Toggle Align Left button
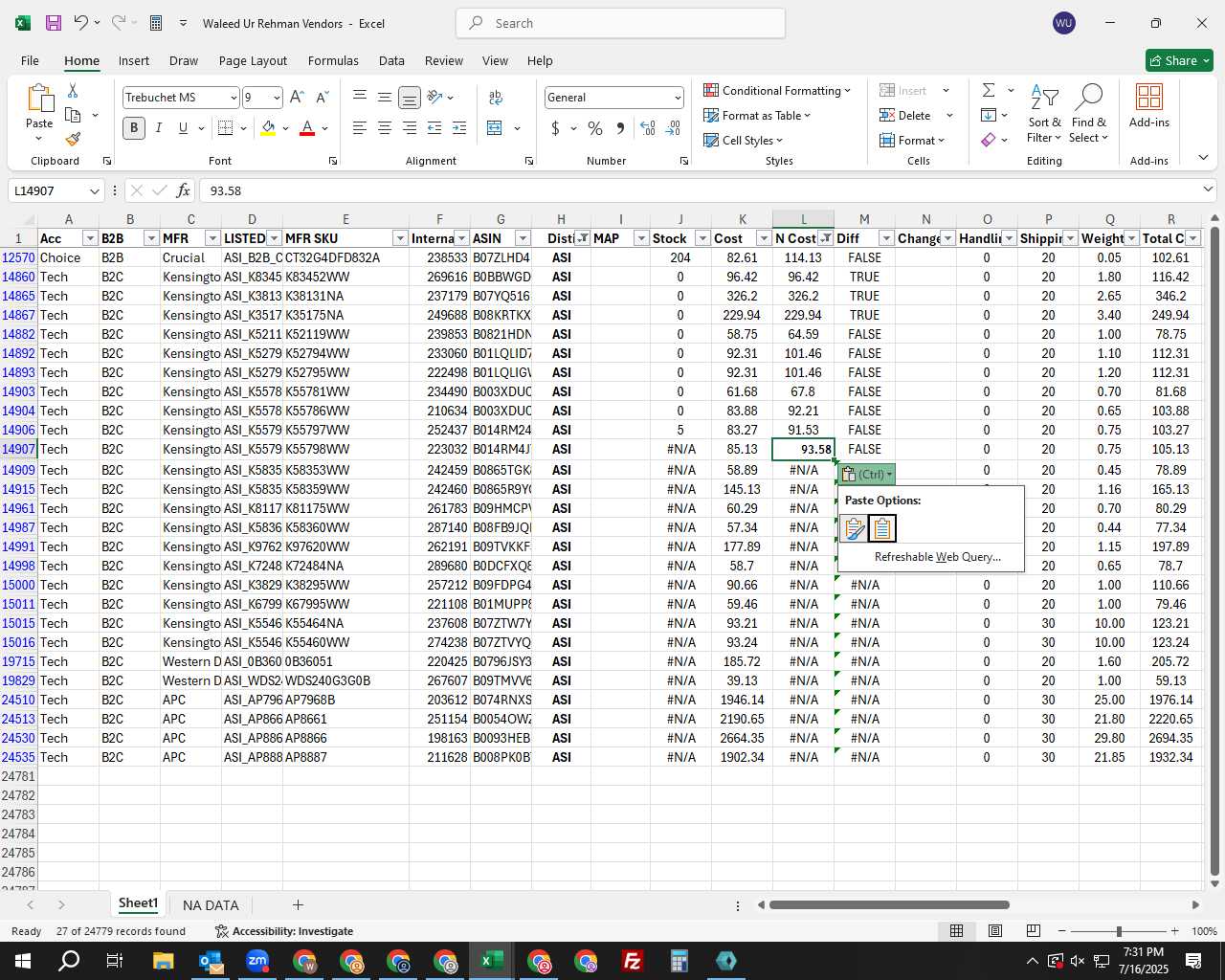Screen dimensions: 1225x980 pos(360,128)
